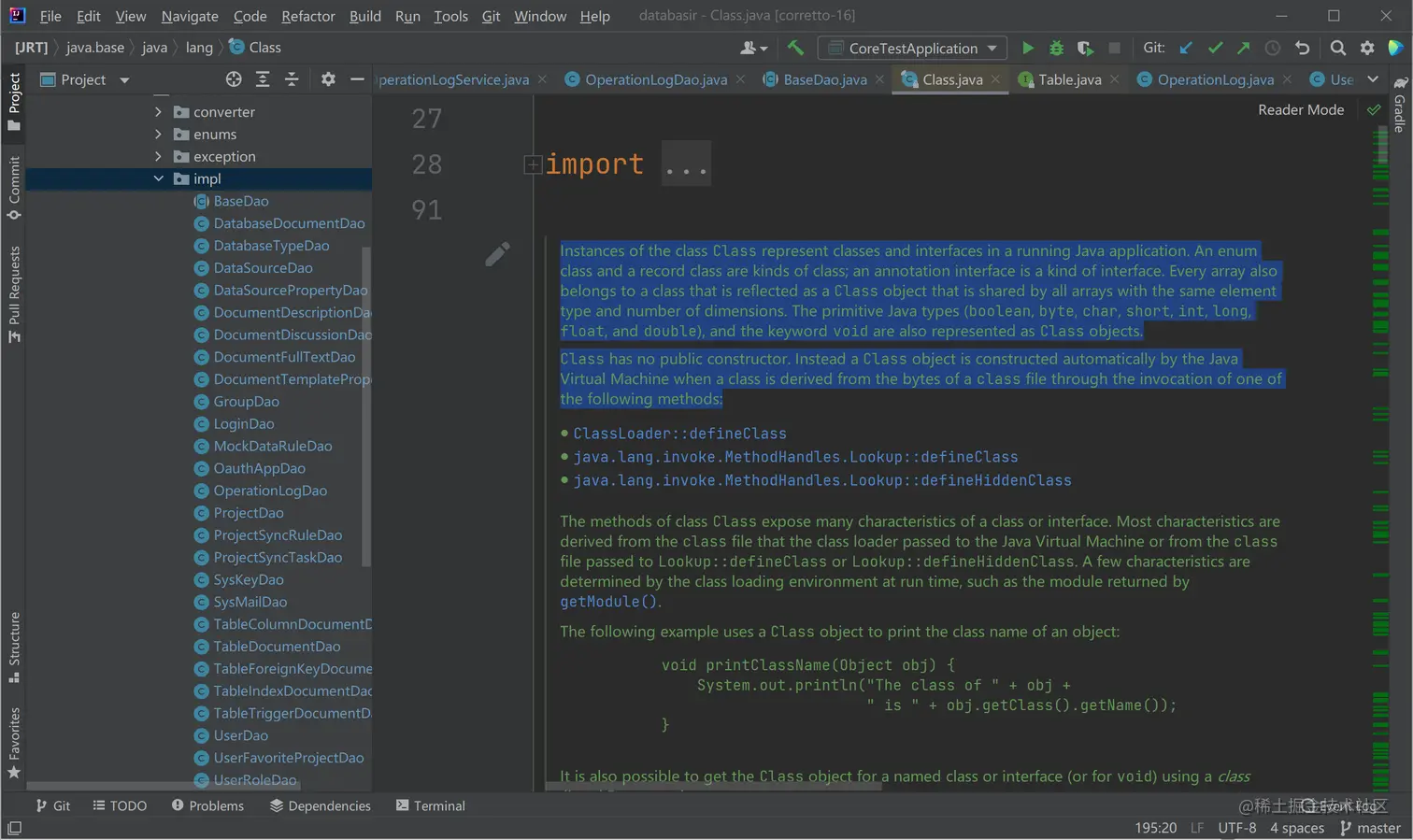Start debugging with the bug icon
The width and height of the screenshot is (1413, 840).
pos(1056,48)
